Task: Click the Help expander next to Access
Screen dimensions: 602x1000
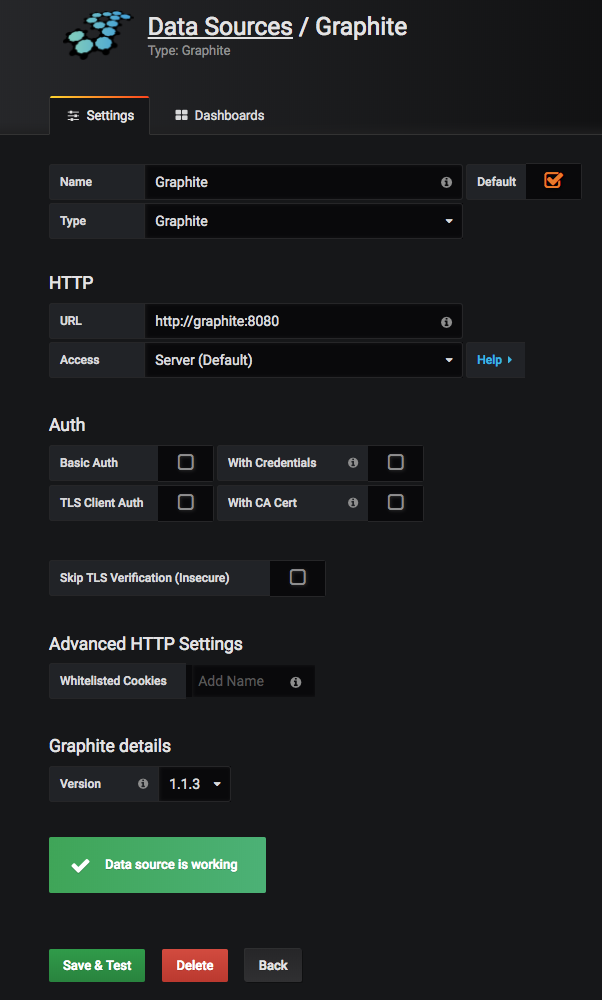Action: point(495,359)
